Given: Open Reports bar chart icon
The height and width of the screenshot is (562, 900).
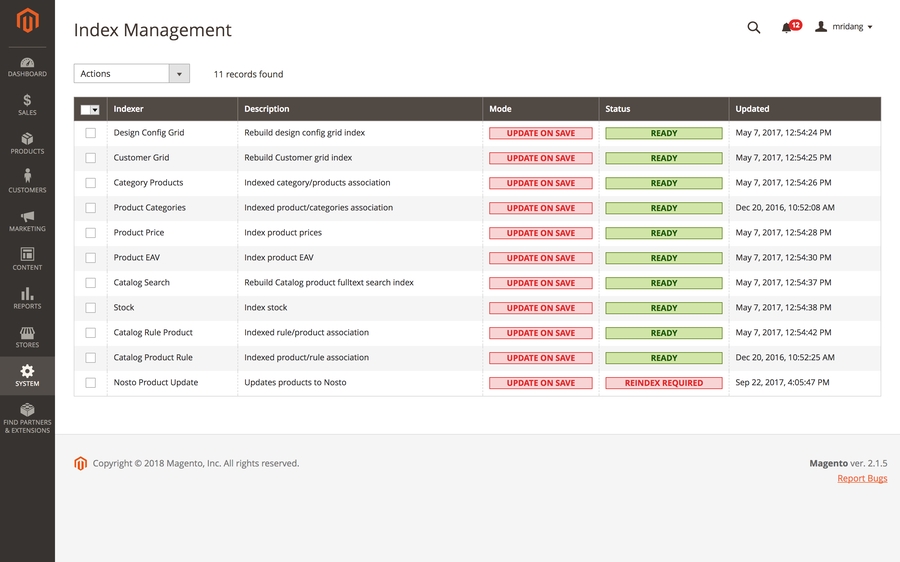Looking at the screenshot, I should (27, 298).
